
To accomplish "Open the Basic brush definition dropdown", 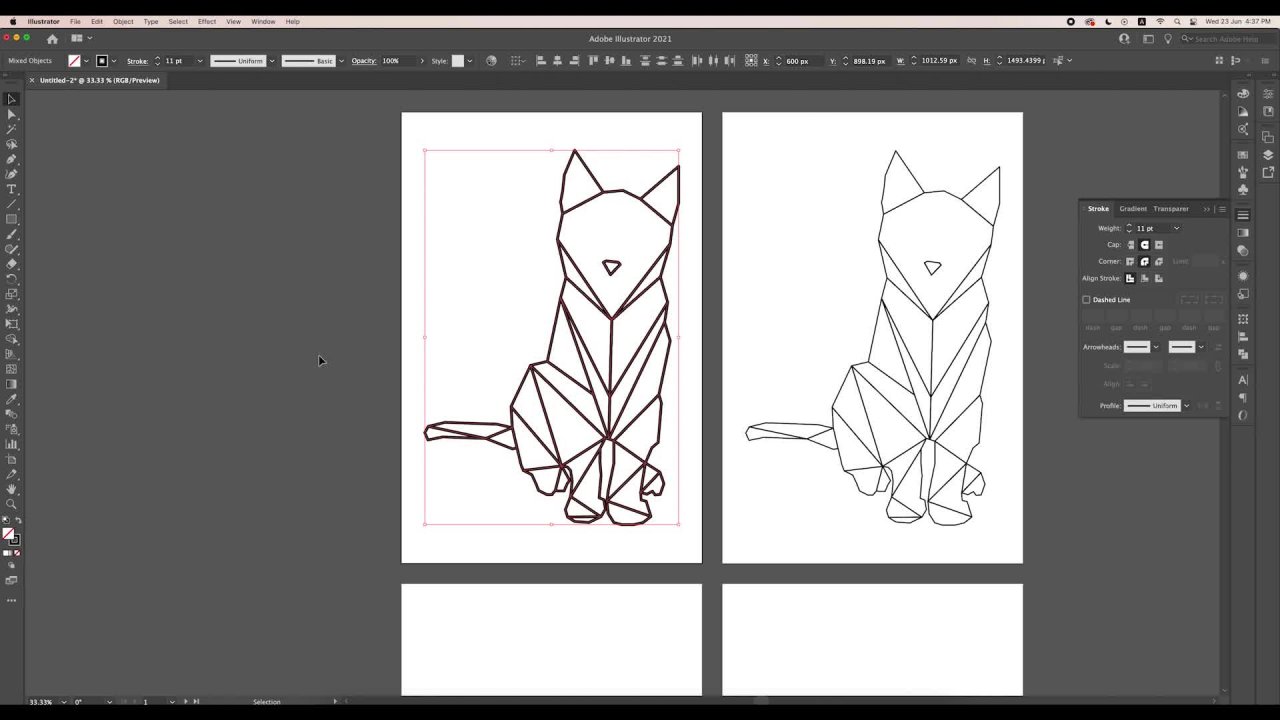I will click(x=341, y=61).
